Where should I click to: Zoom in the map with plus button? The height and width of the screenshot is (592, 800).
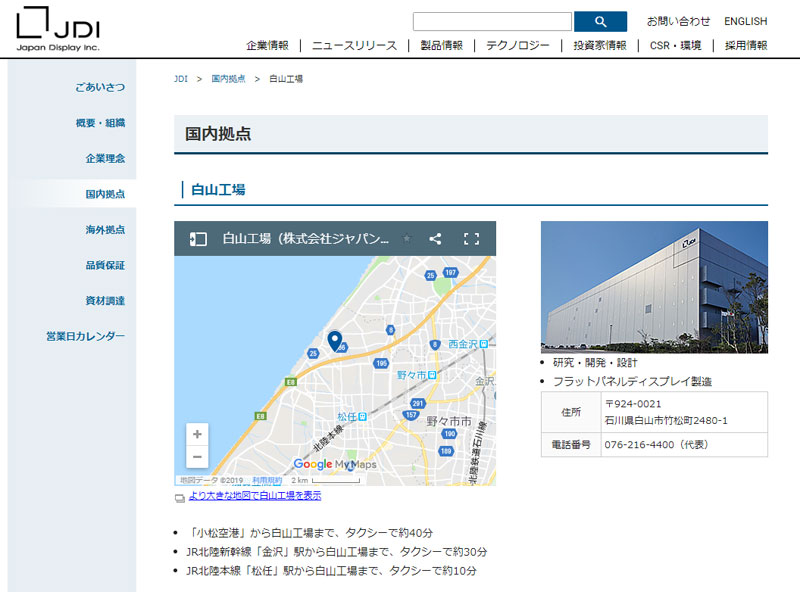click(x=197, y=435)
